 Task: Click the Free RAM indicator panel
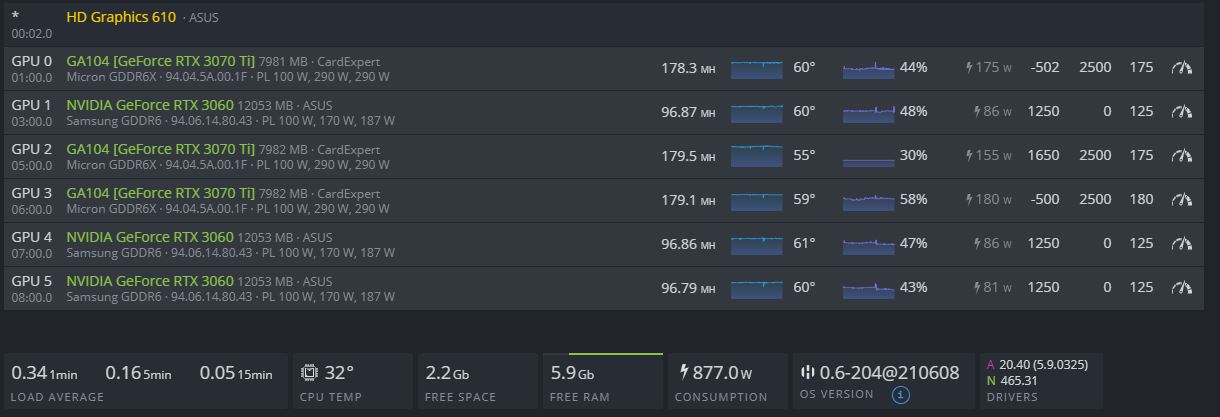click(x=602, y=381)
